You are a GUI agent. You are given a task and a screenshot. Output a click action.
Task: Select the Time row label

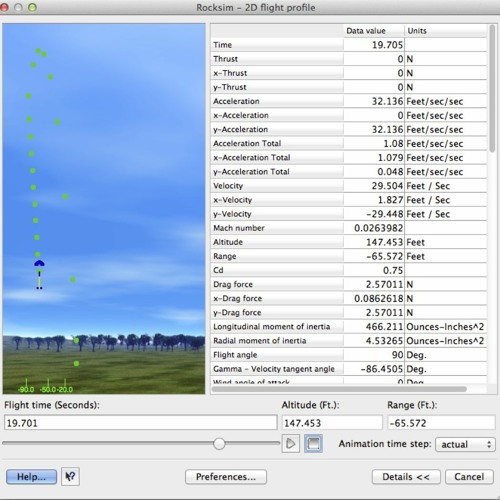[223, 45]
